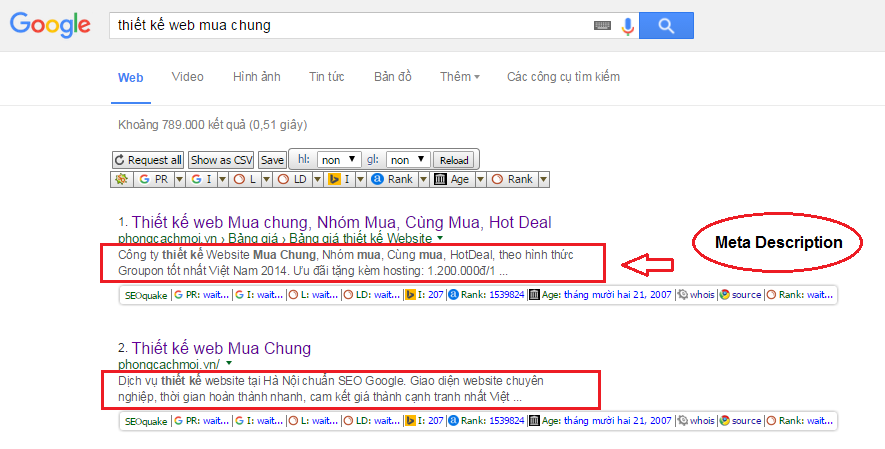Open the hl language dropdown

[339, 160]
